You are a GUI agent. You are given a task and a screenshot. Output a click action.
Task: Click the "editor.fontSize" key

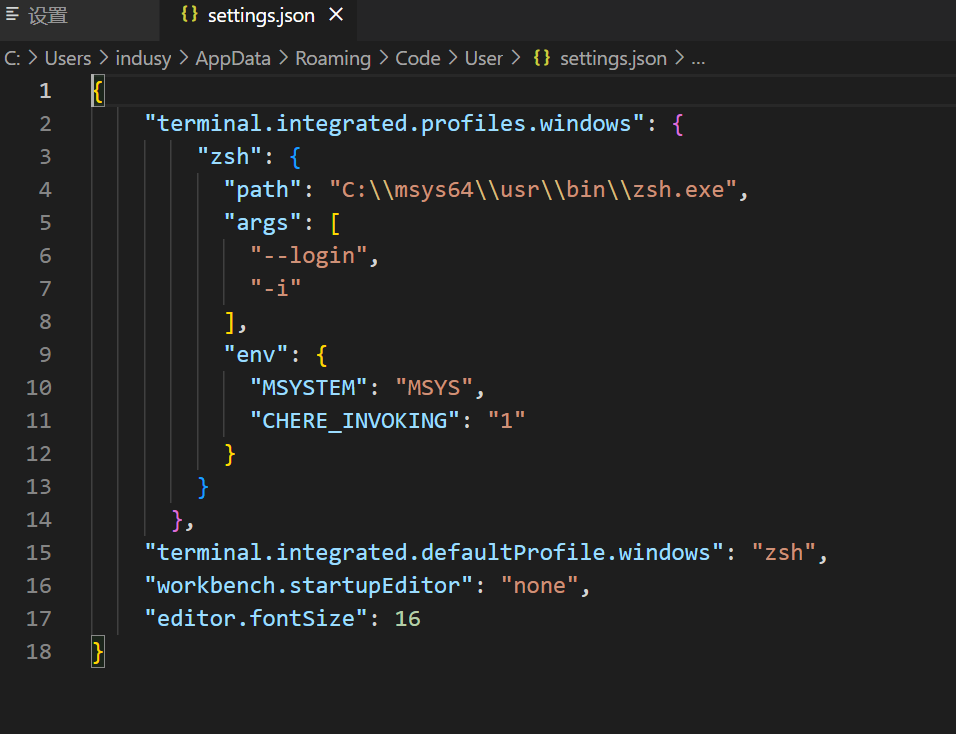(256, 619)
